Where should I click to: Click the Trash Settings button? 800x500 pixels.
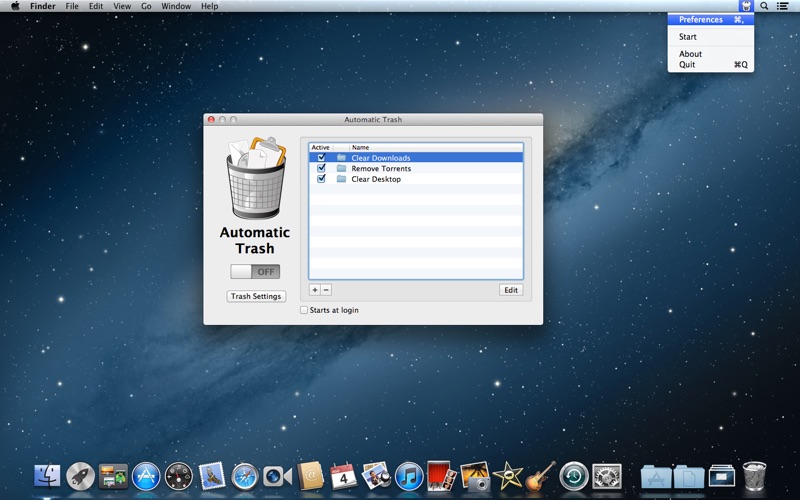pyautogui.click(x=256, y=296)
